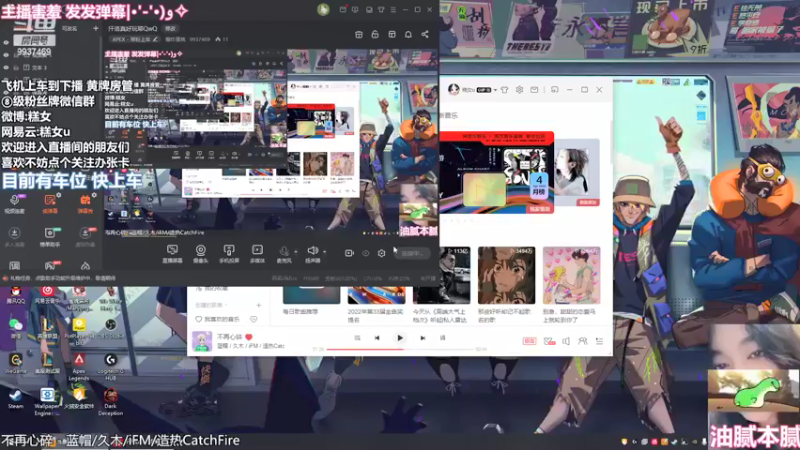Switch music player to mini mode
Viewport: 800px width, 450px height.
555,90
